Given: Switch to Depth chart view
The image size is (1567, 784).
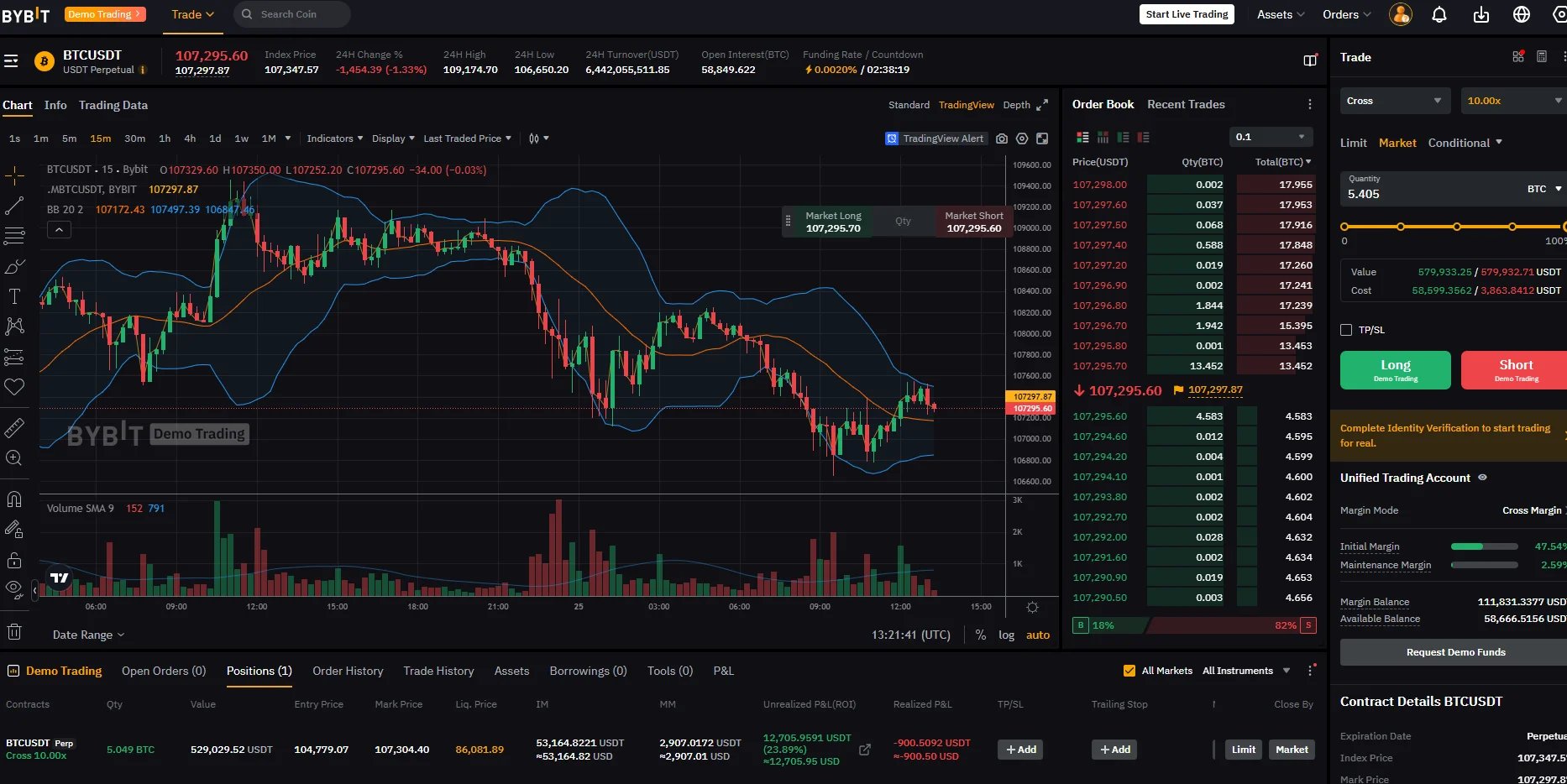Looking at the screenshot, I should tap(1016, 105).
